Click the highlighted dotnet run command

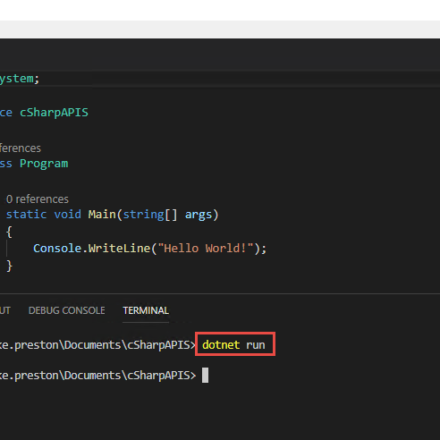(234, 345)
